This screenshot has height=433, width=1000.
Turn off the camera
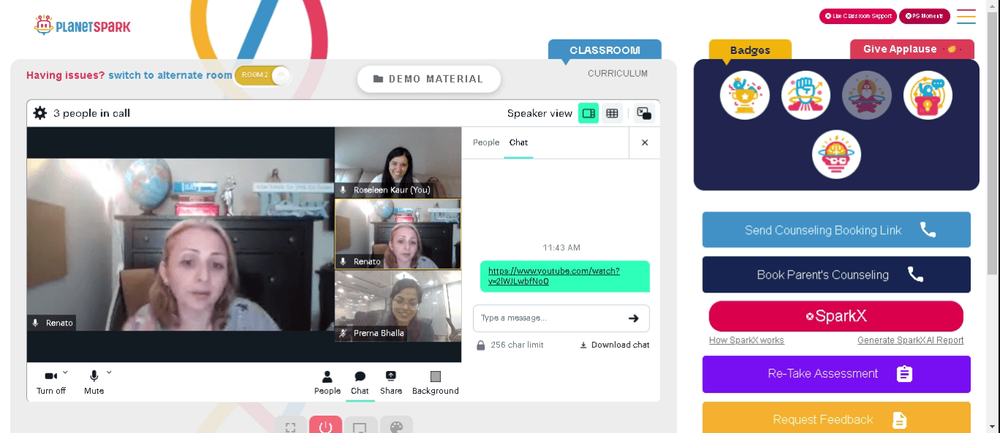pyautogui.click(x=51, y=383)
